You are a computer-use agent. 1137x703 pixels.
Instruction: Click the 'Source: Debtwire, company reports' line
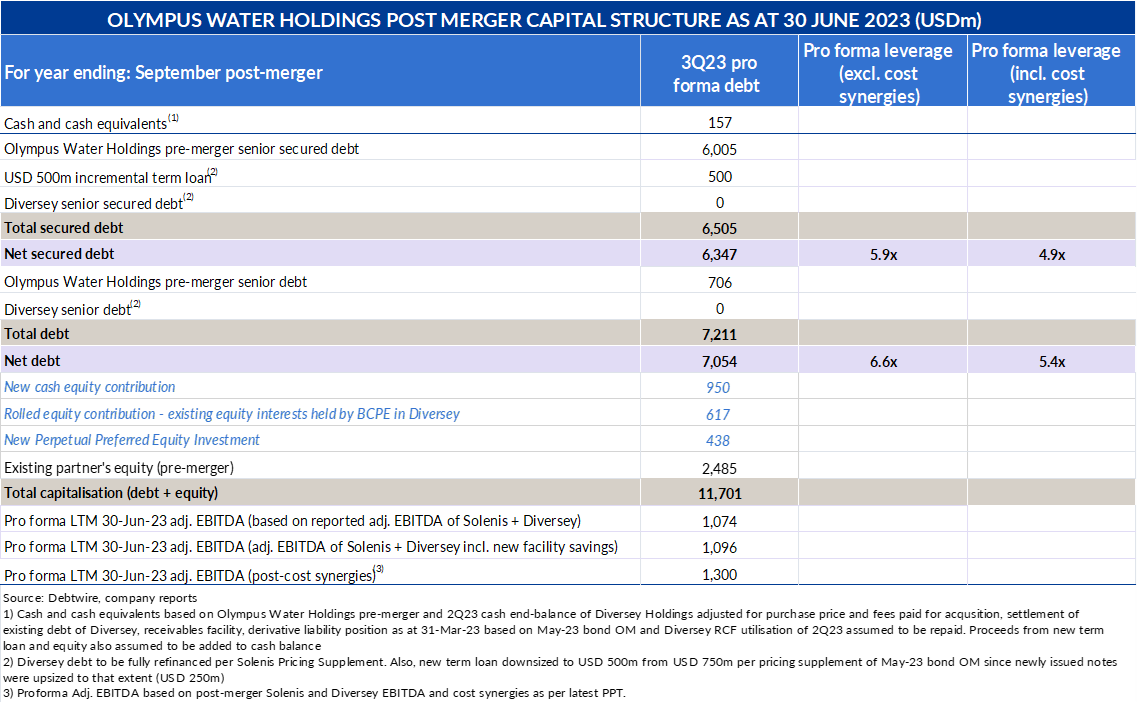click(x=100, y=598)
